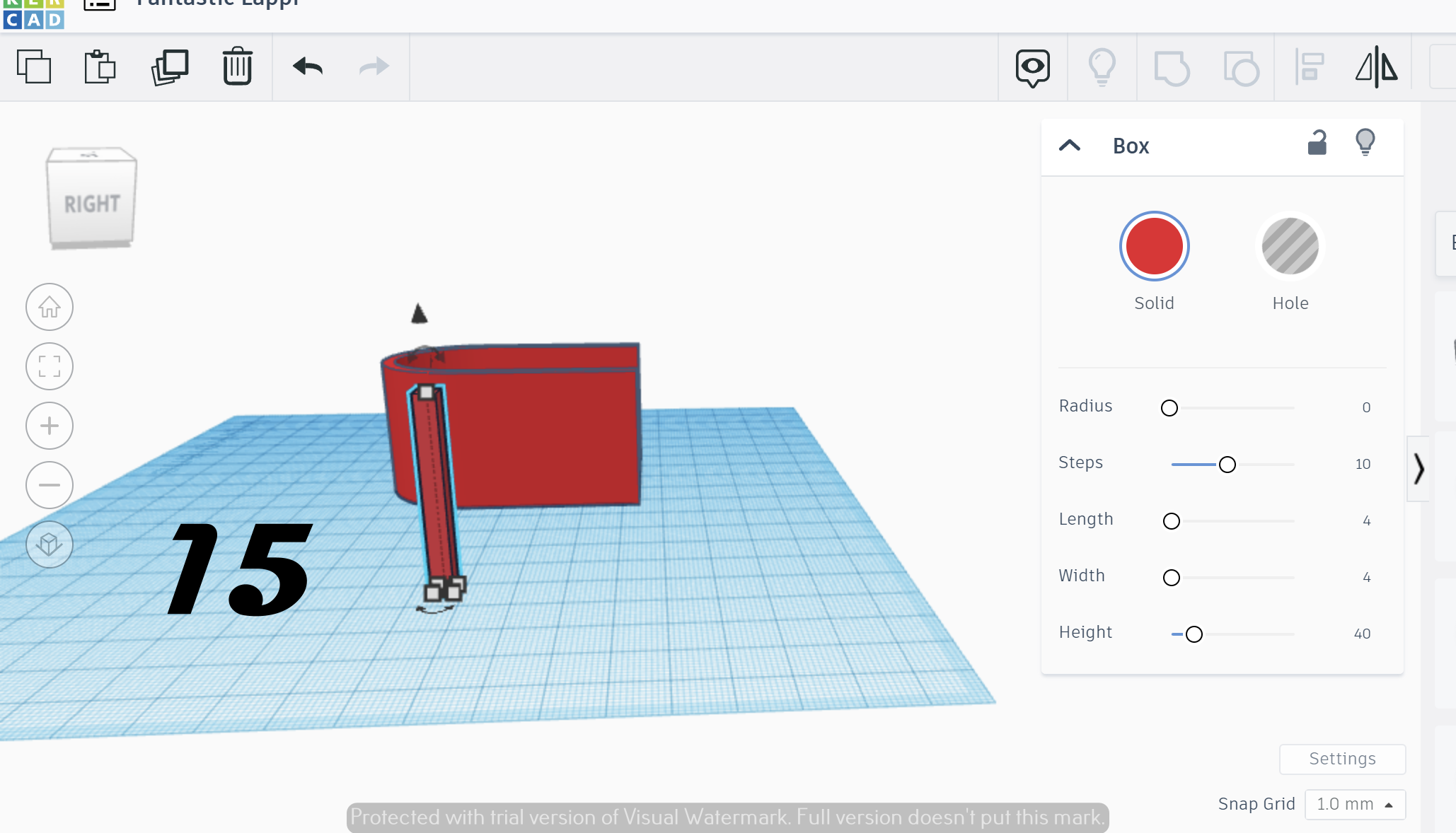Click the Copy icon in toolbar
Screen dimensions: 1456x833
pos(34,67)
